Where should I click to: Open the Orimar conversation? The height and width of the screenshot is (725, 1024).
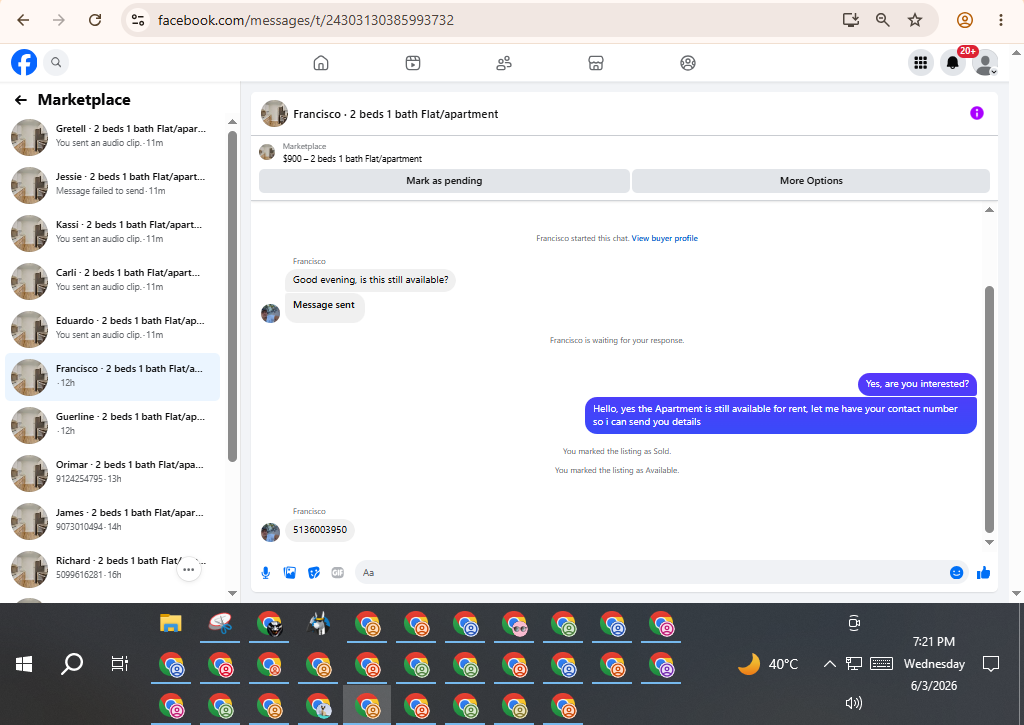tap(112, 473)
